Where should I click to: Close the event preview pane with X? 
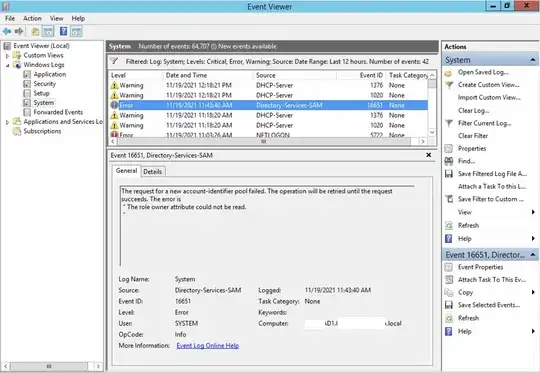[428, 155]
